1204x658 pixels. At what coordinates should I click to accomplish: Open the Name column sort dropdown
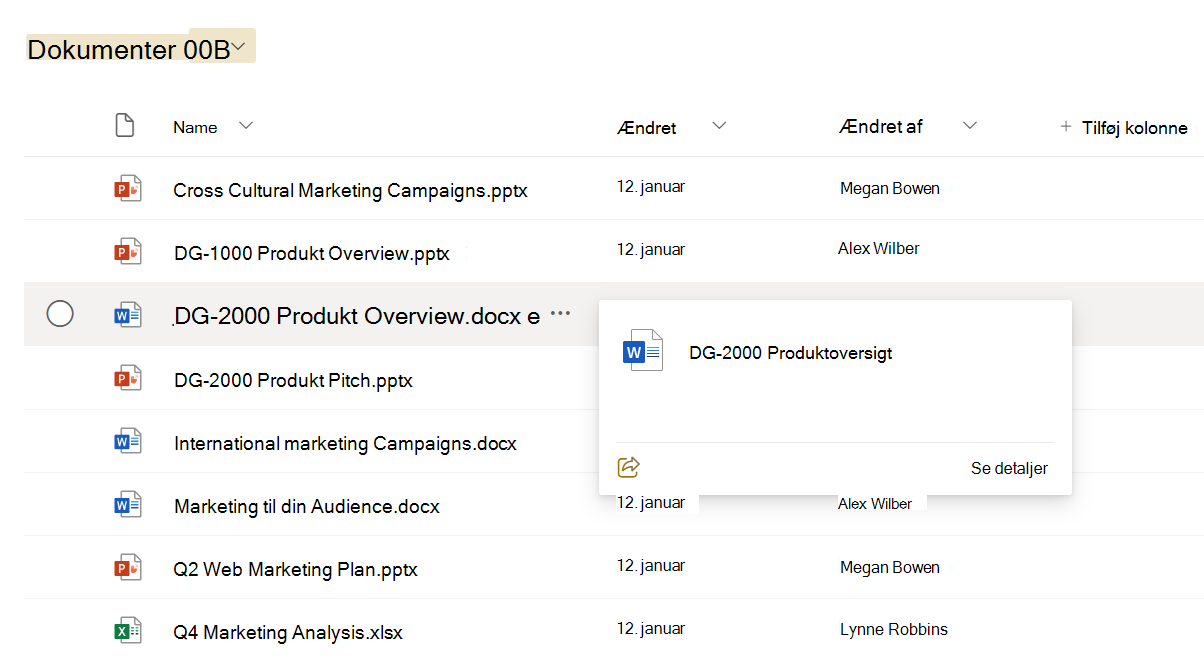tap(246, 126)
